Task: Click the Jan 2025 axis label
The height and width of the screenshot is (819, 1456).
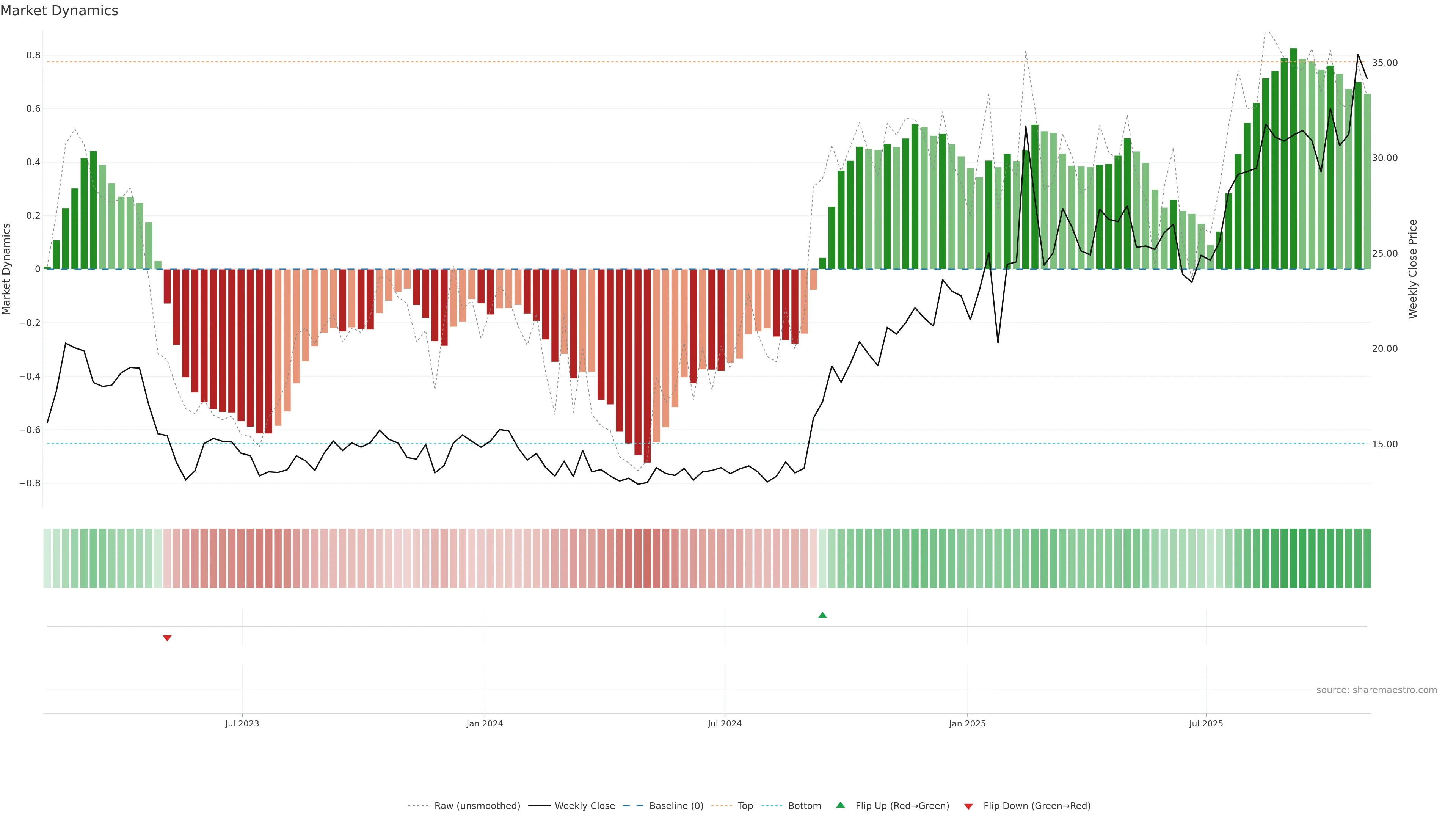Action: [x=967, y=723]
